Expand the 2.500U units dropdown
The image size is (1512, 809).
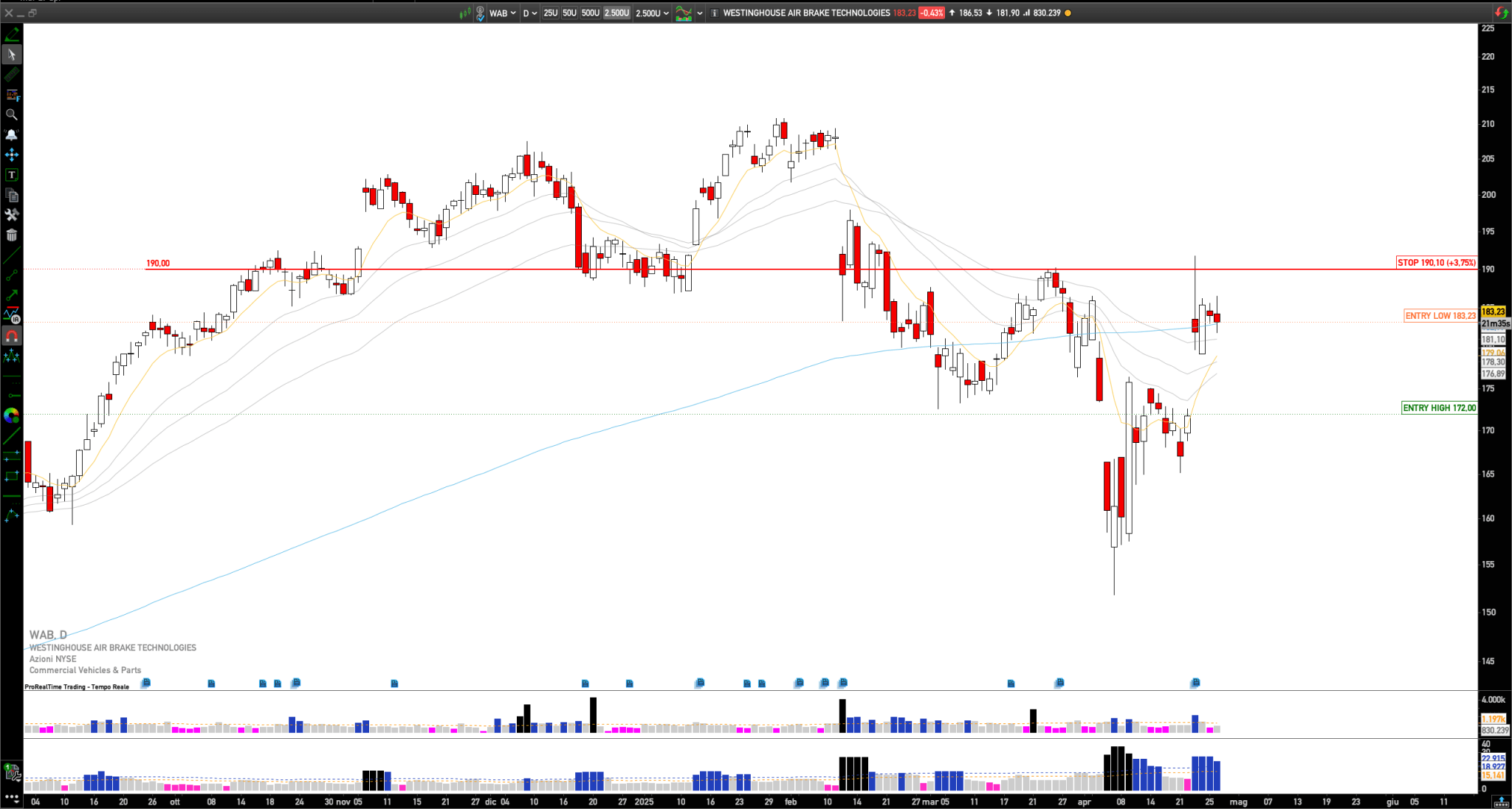coord(652,13)
